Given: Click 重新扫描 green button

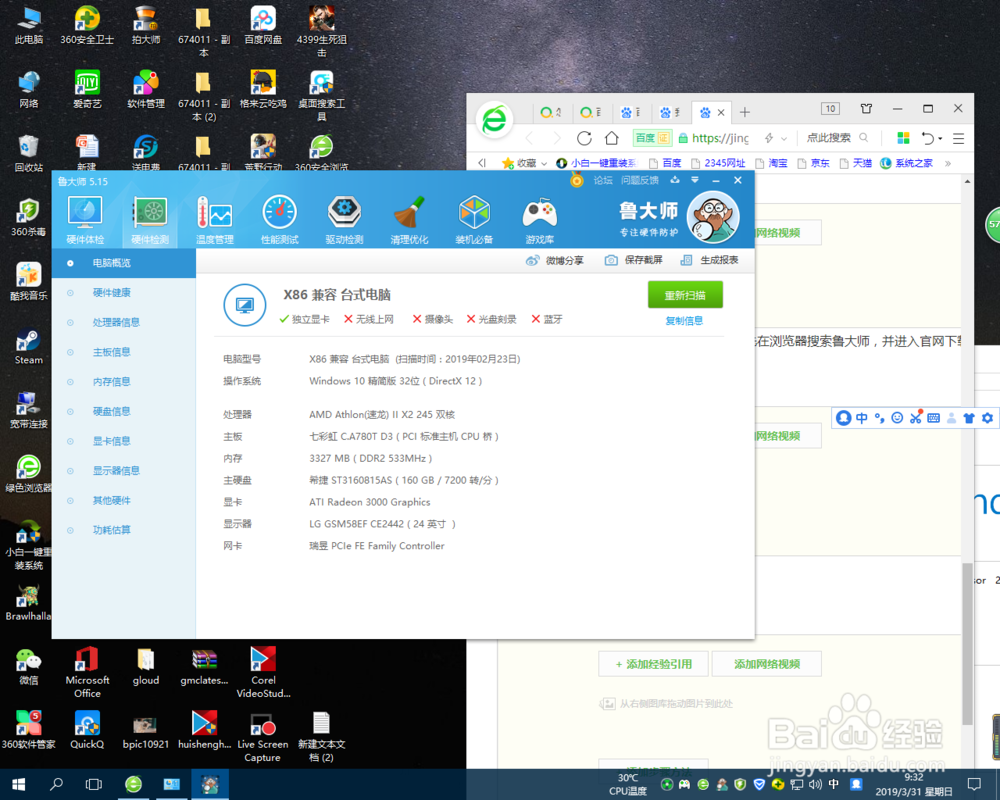Looking at the screenshot, I should pyautogui.click(x=685, y=295).
